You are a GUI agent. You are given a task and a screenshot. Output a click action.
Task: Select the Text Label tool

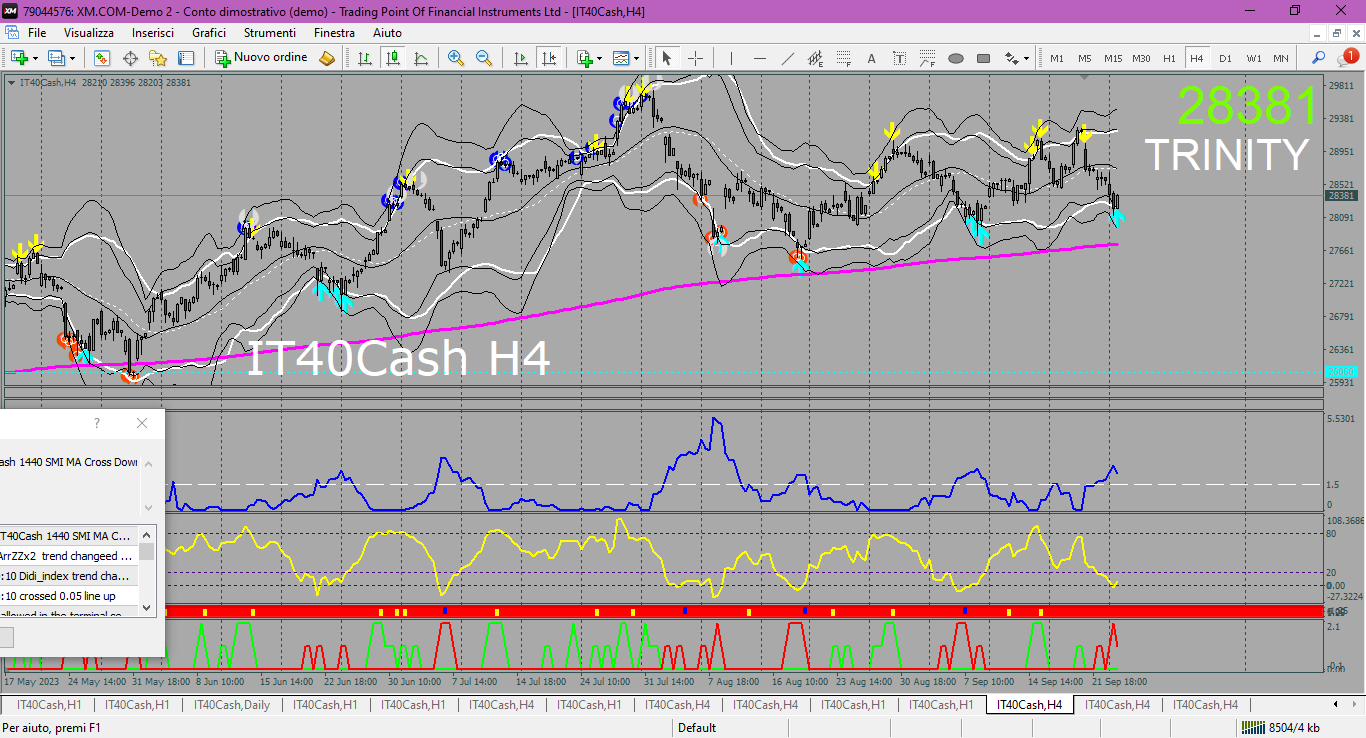coord(899,58)
